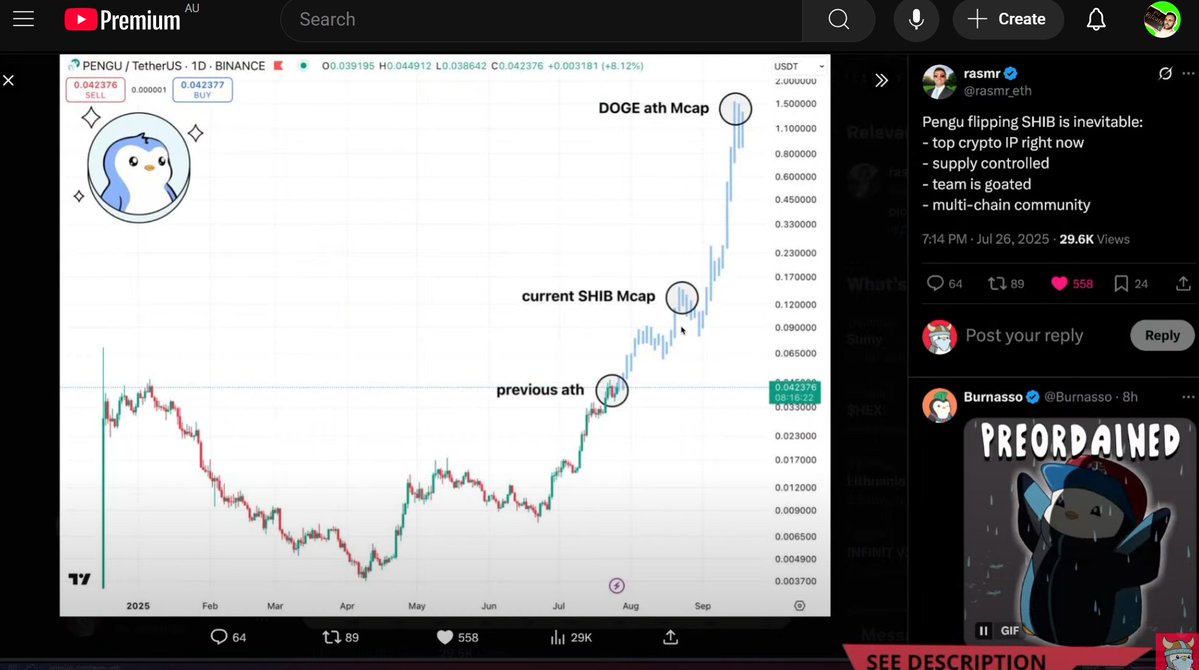This screenshot has height=670, width=1199.
Task: Open chart settings gear at axis corner
Action: 800,606
